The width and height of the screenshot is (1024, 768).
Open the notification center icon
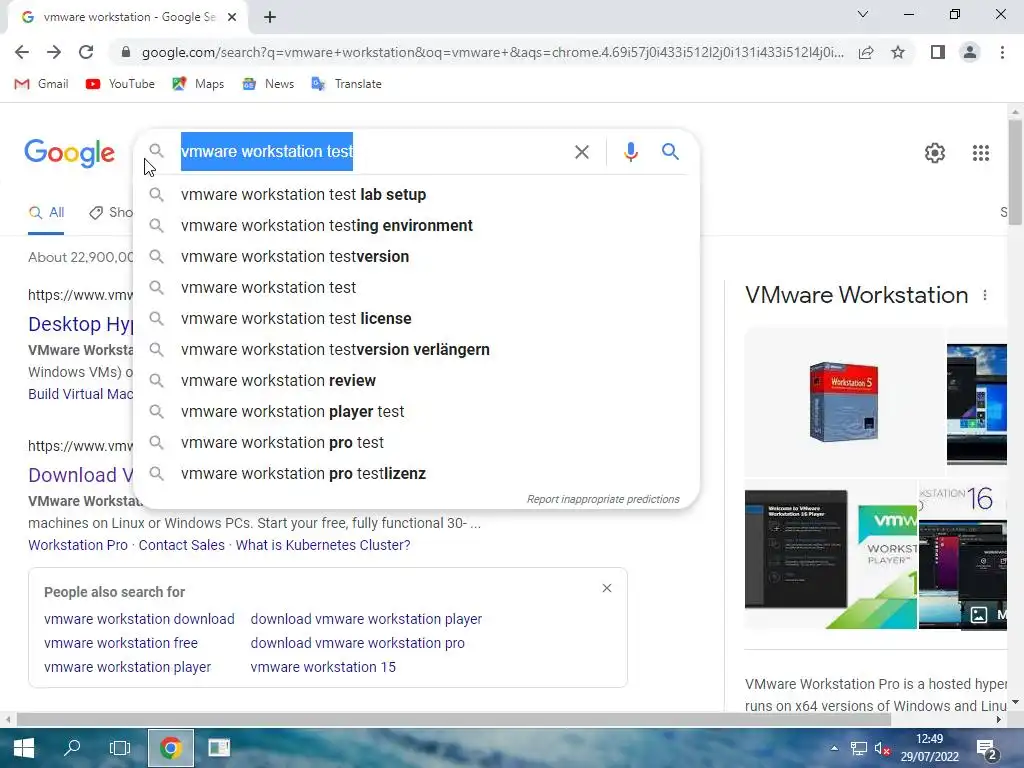click(986, 750)
